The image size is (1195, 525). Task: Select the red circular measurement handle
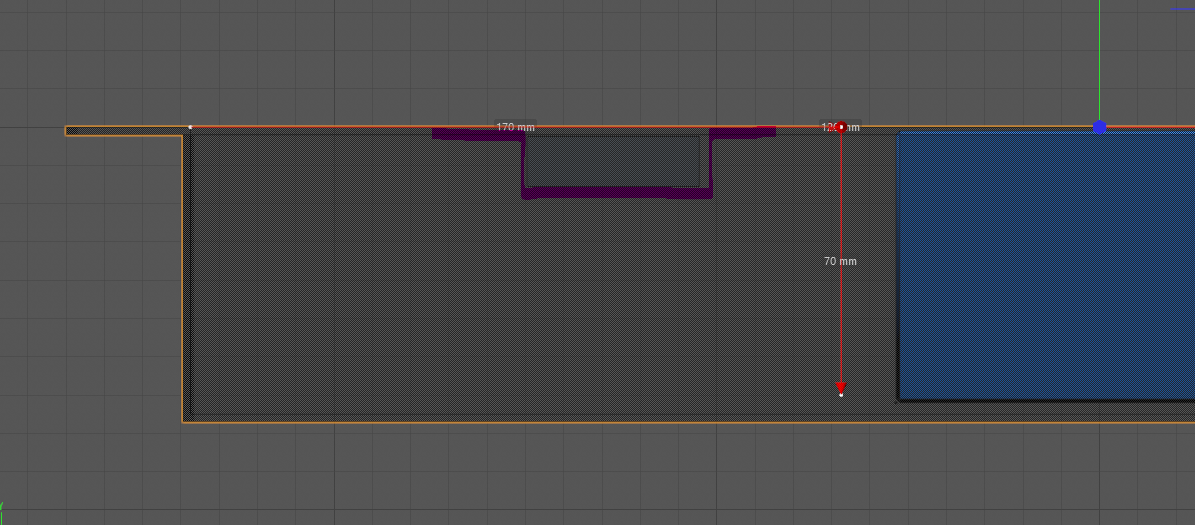click(841, 127)
